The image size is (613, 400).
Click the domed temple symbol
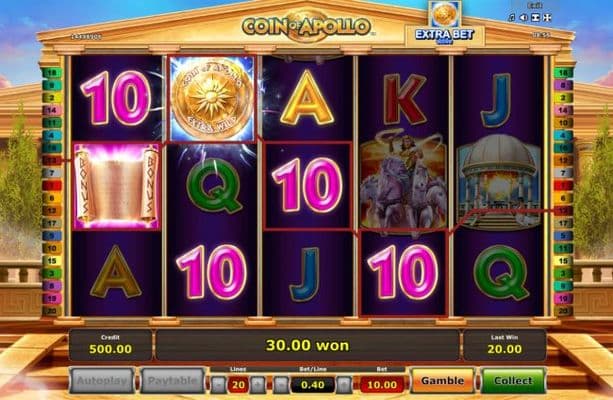point(499,182)
